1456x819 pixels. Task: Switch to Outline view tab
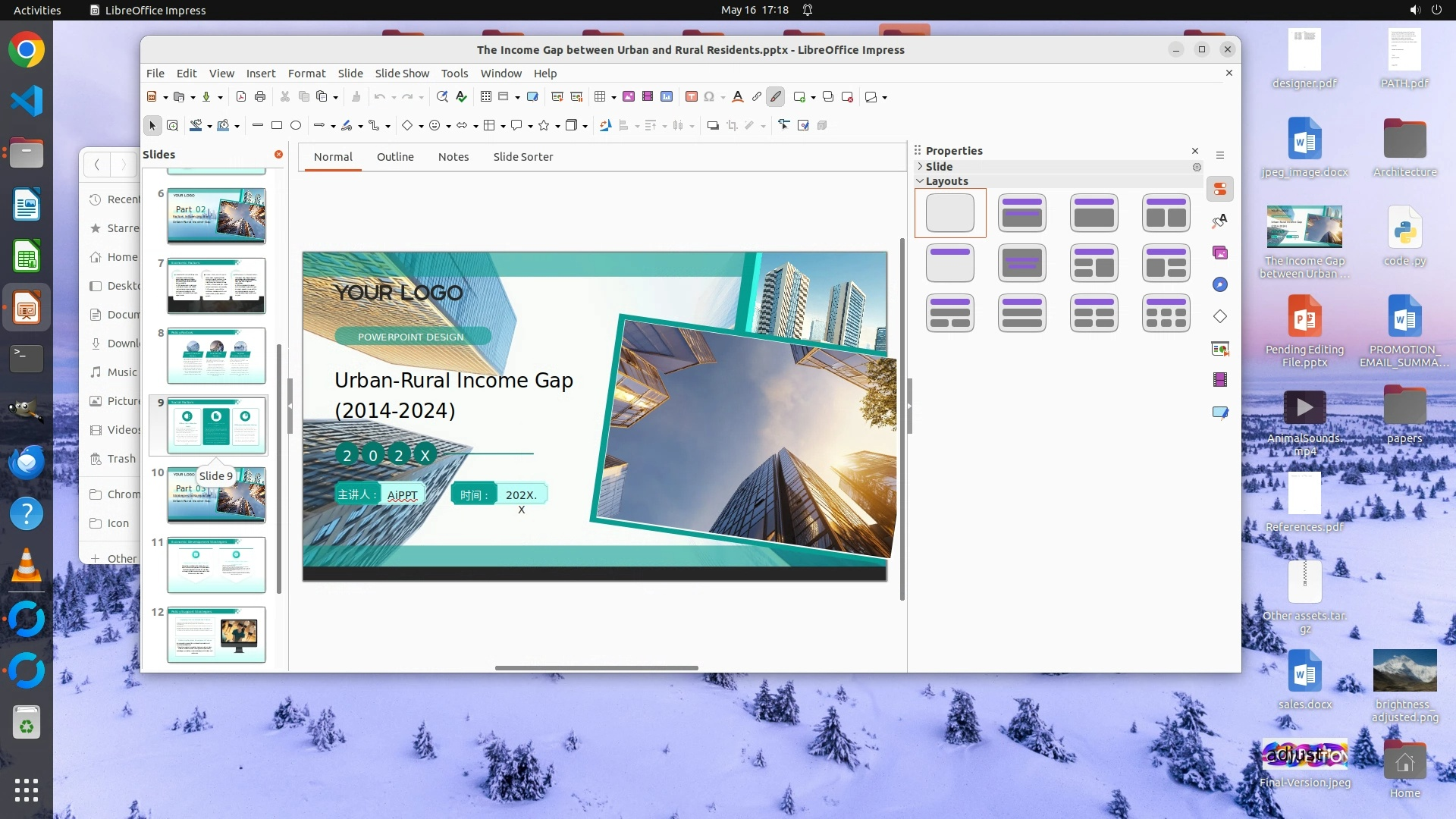(x=395, y=157)
